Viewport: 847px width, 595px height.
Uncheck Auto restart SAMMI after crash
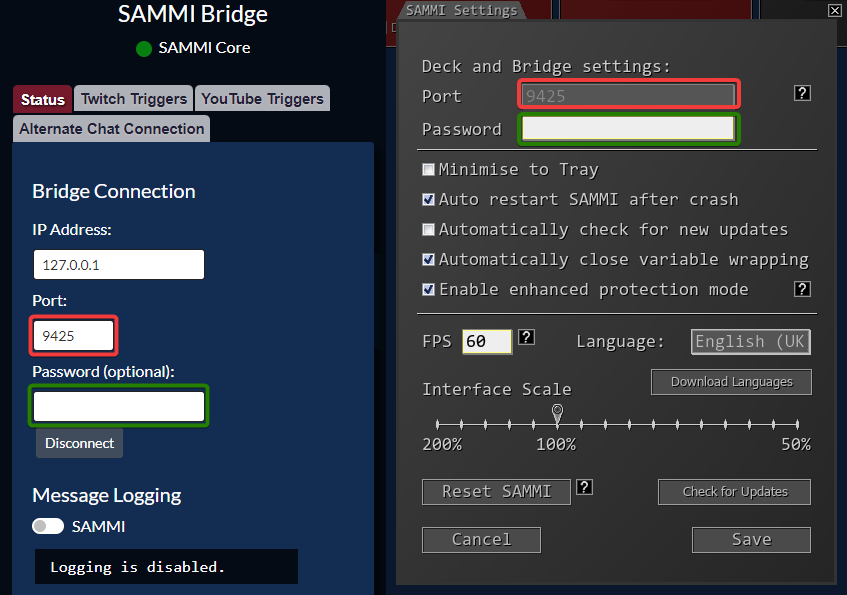428,199
